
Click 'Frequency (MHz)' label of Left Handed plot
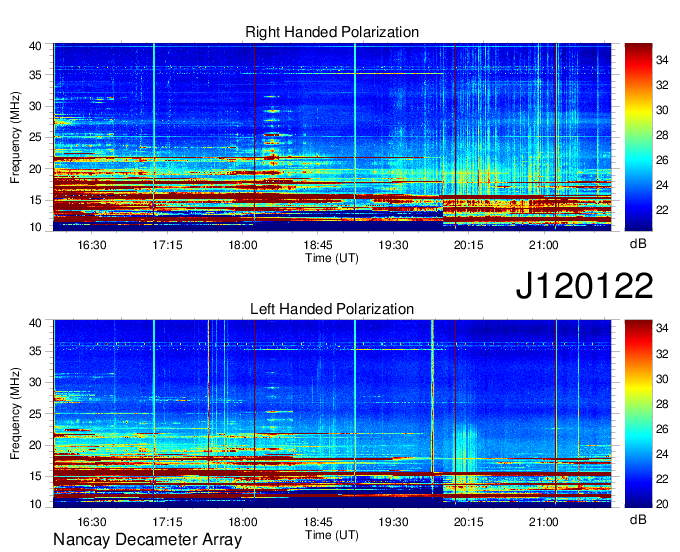15,414
